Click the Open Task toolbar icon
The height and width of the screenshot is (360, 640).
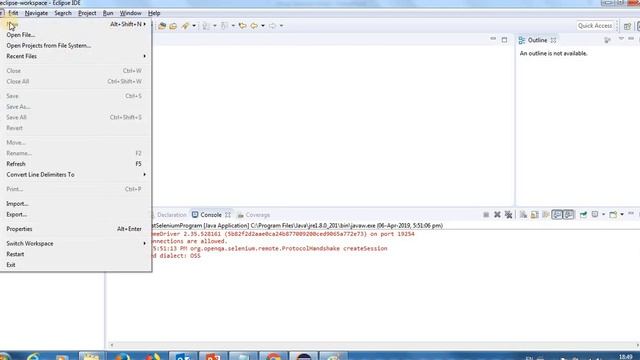click(x=173, y=26)
